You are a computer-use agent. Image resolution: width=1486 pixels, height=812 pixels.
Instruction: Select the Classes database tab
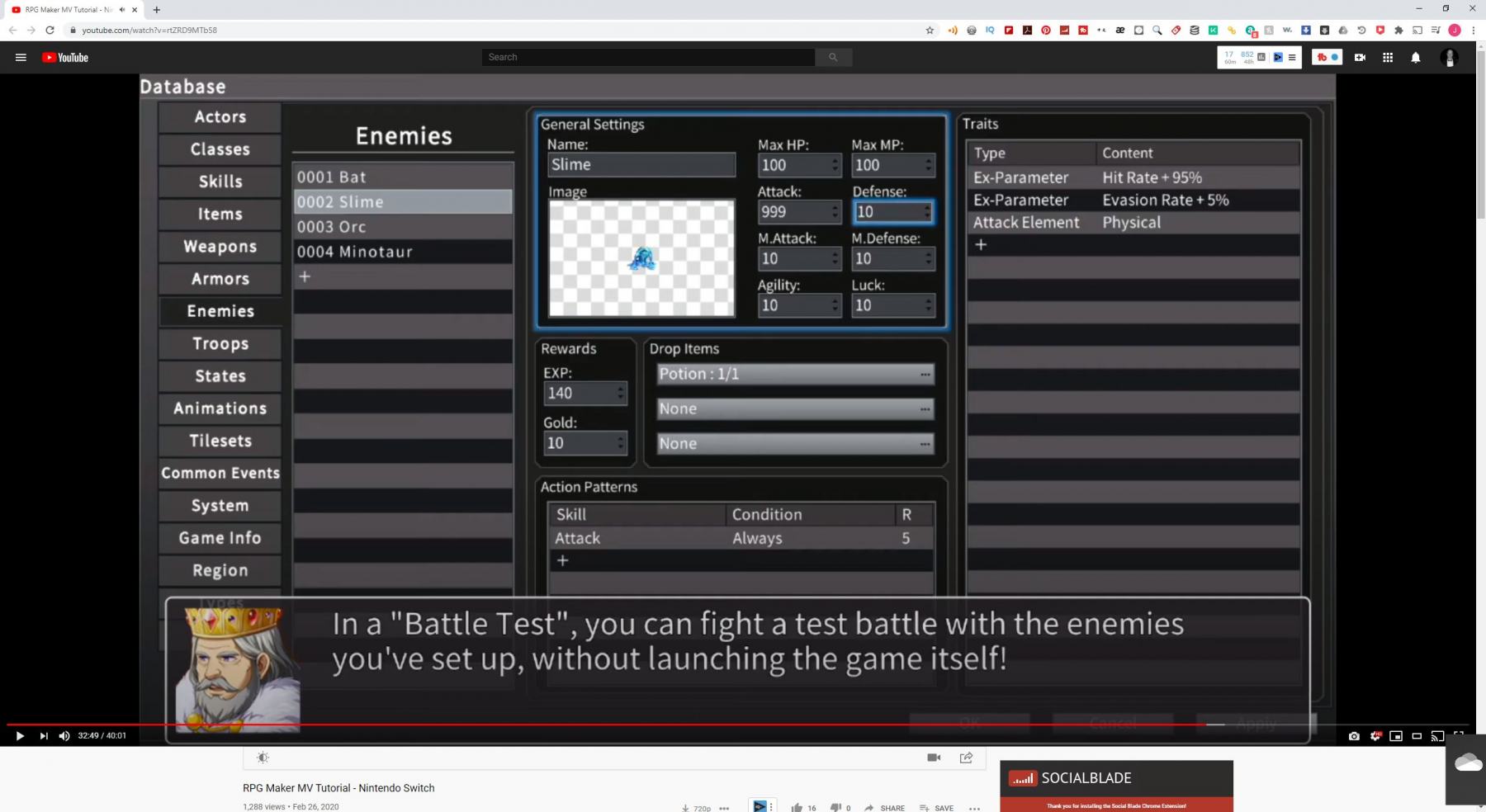click(x=220, y=149)
